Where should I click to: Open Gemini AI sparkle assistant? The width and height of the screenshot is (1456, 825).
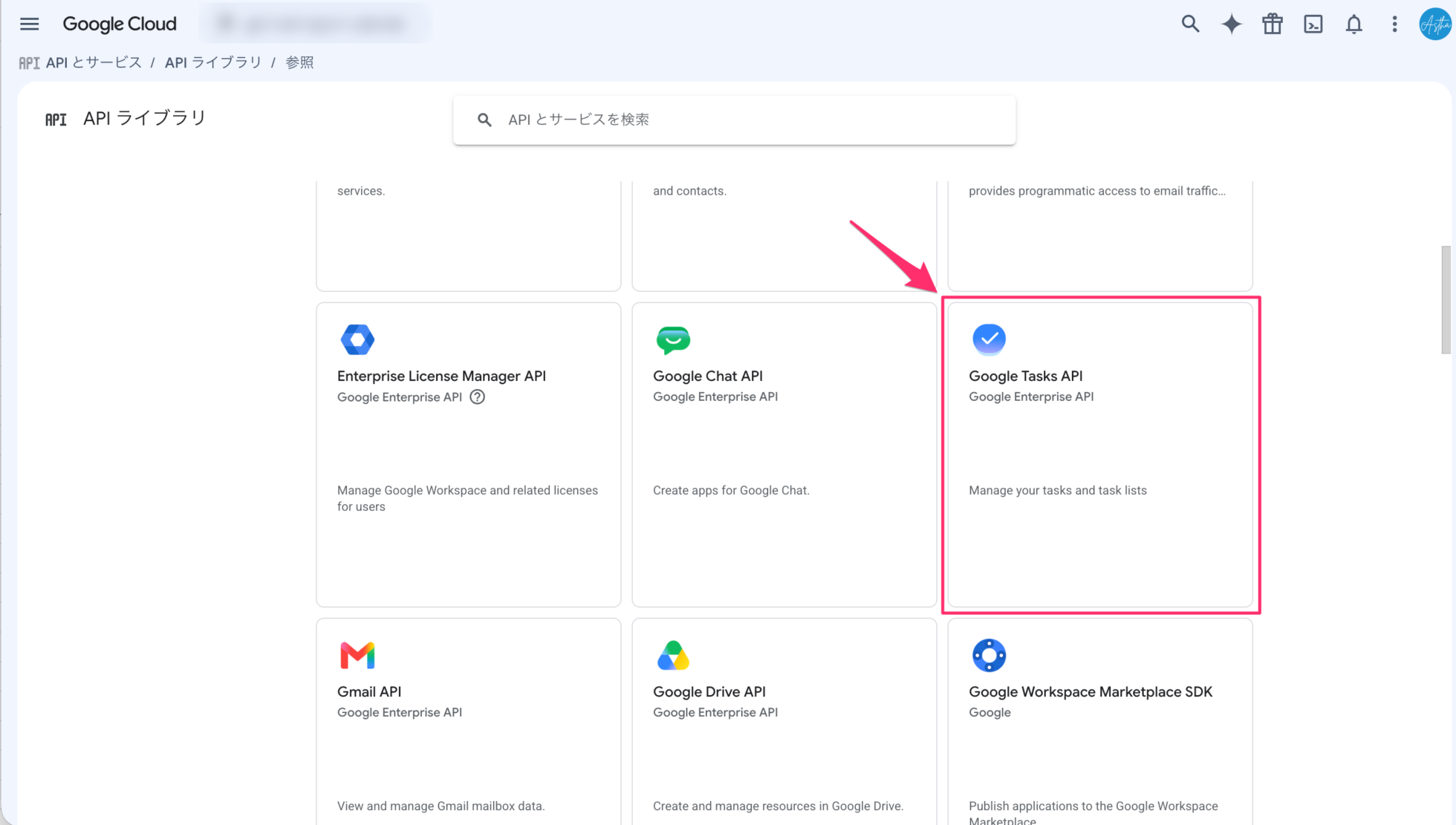click(1231, 24)
